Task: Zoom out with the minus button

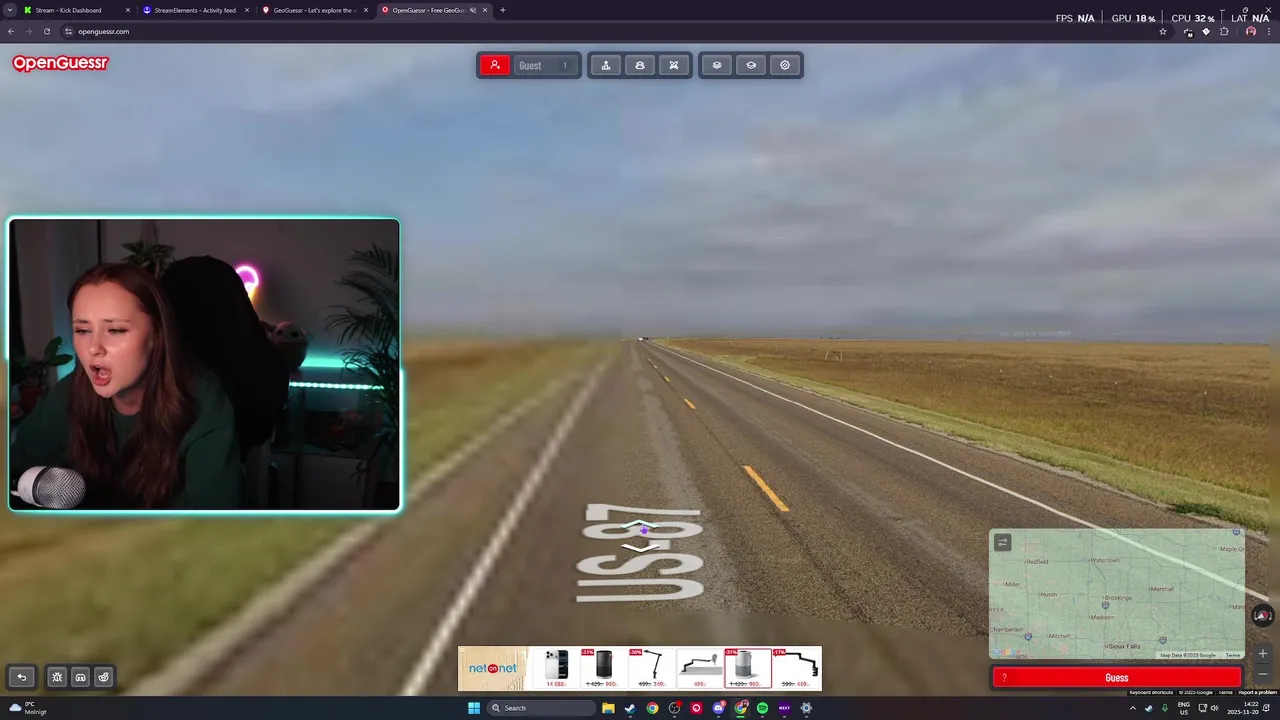Action: (1263, 673)
